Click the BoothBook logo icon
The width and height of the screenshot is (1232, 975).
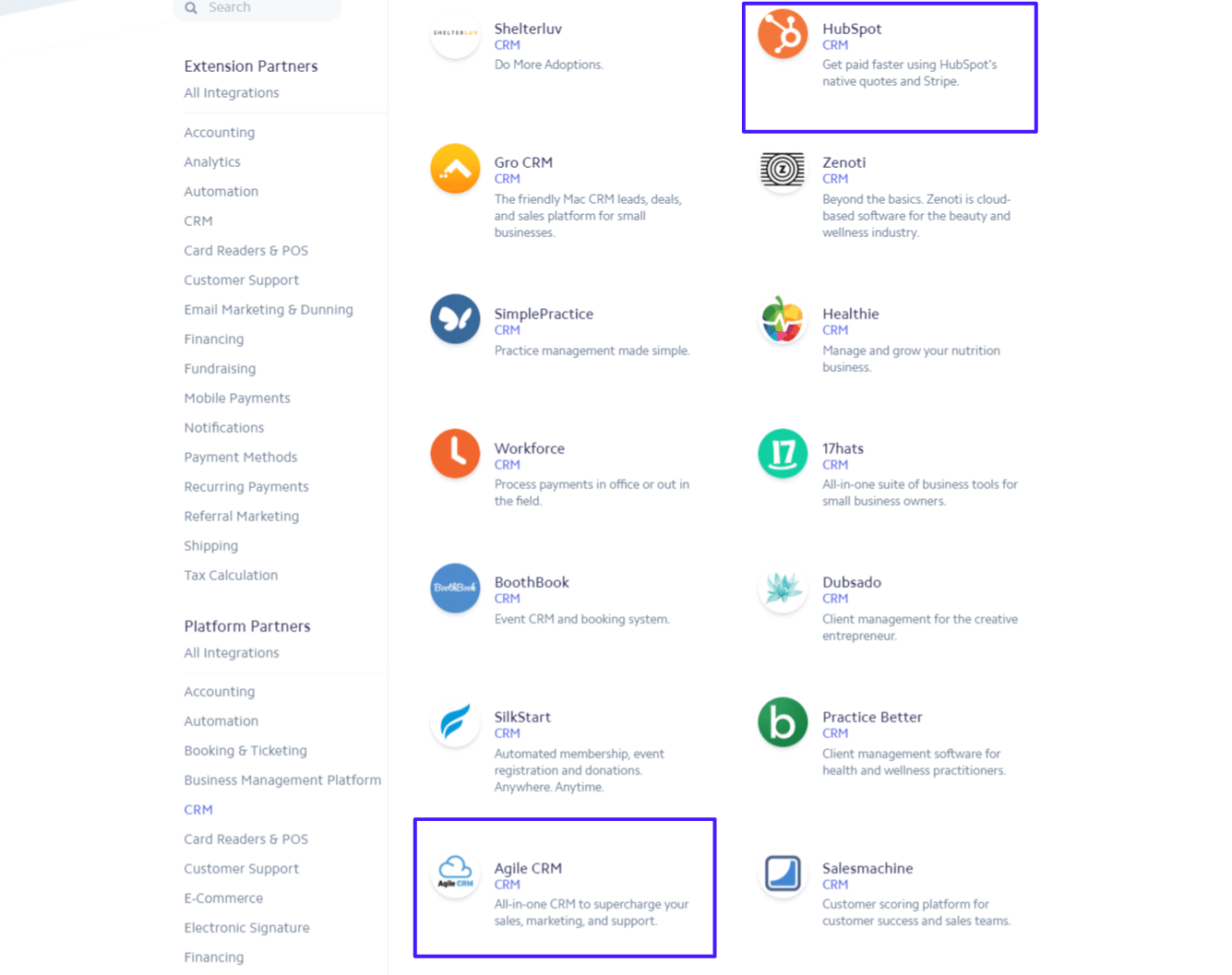click(x=455, y=588)
